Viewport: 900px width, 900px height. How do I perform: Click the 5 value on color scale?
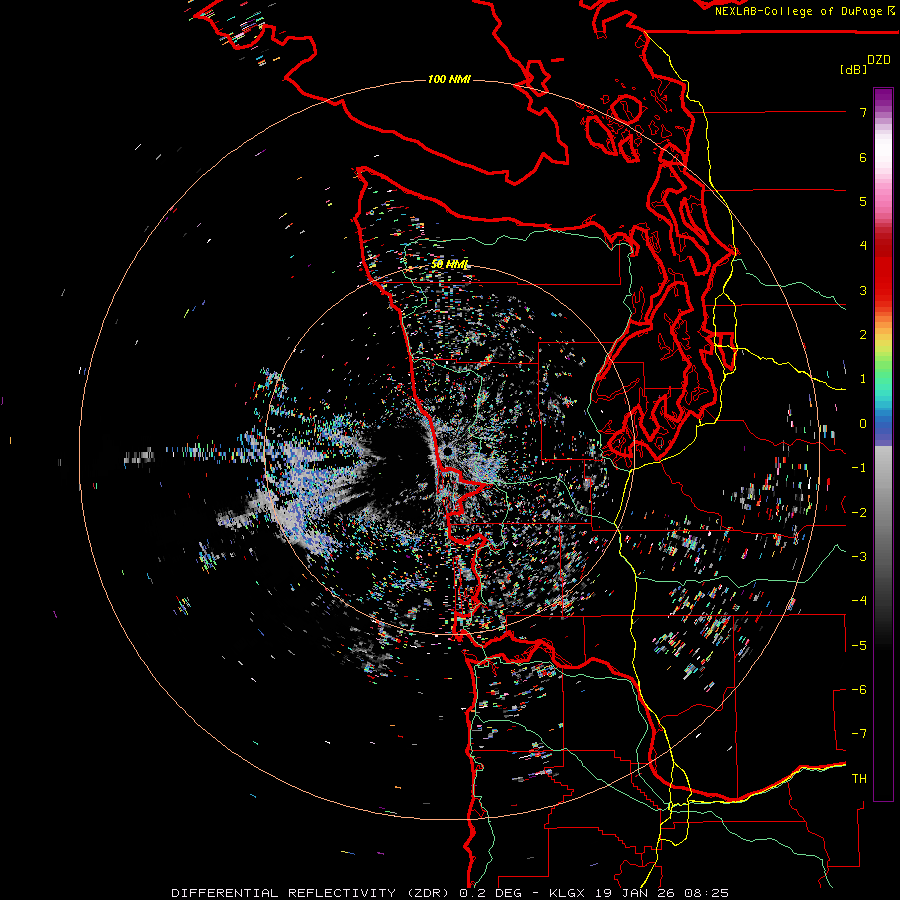click(863, 201)
